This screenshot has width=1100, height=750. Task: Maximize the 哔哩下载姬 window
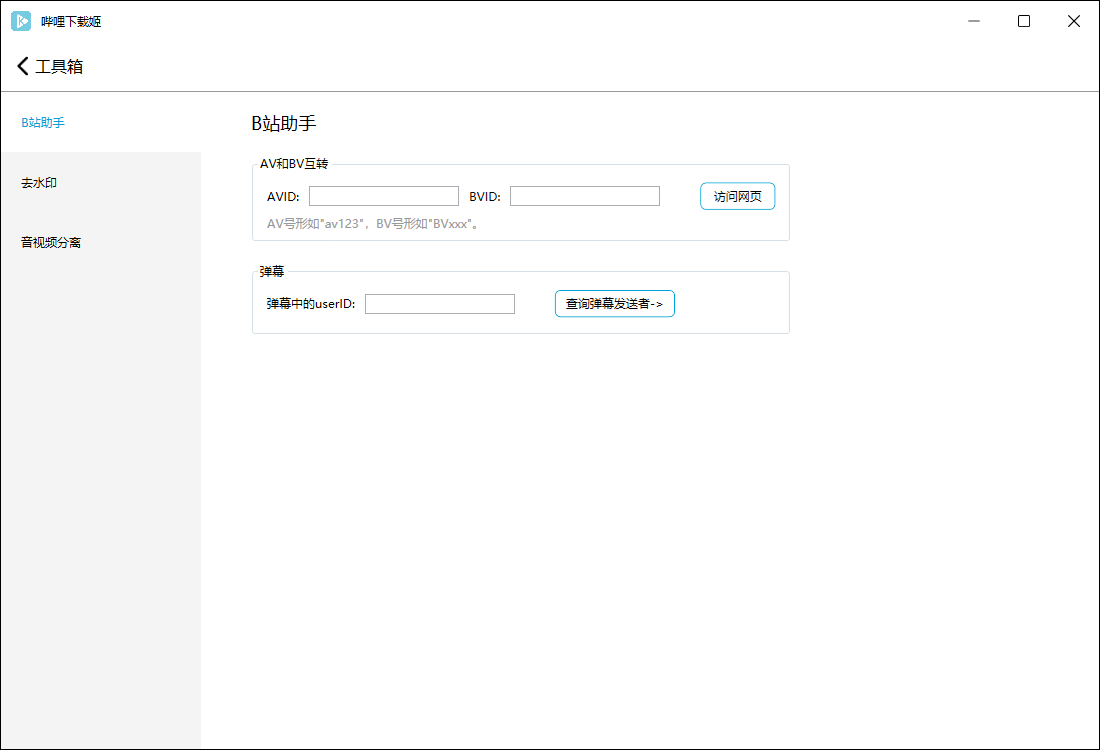[1024, 21]
